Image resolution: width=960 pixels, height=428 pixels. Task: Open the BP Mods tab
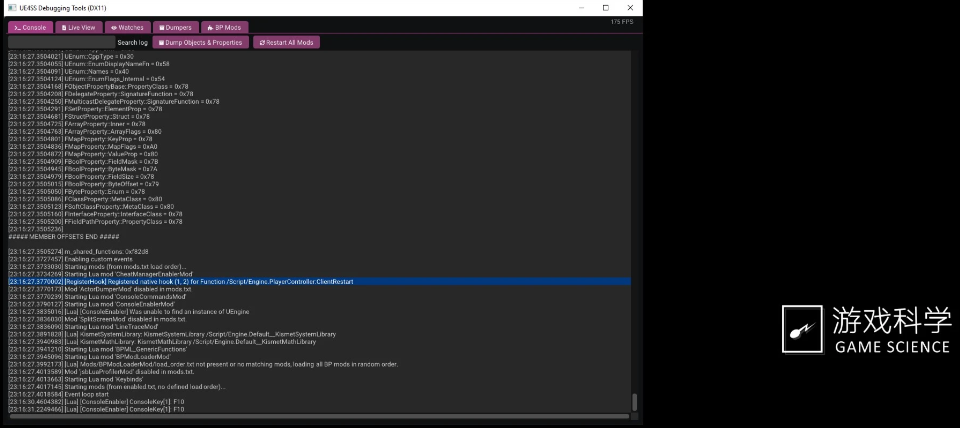point(225,28)
